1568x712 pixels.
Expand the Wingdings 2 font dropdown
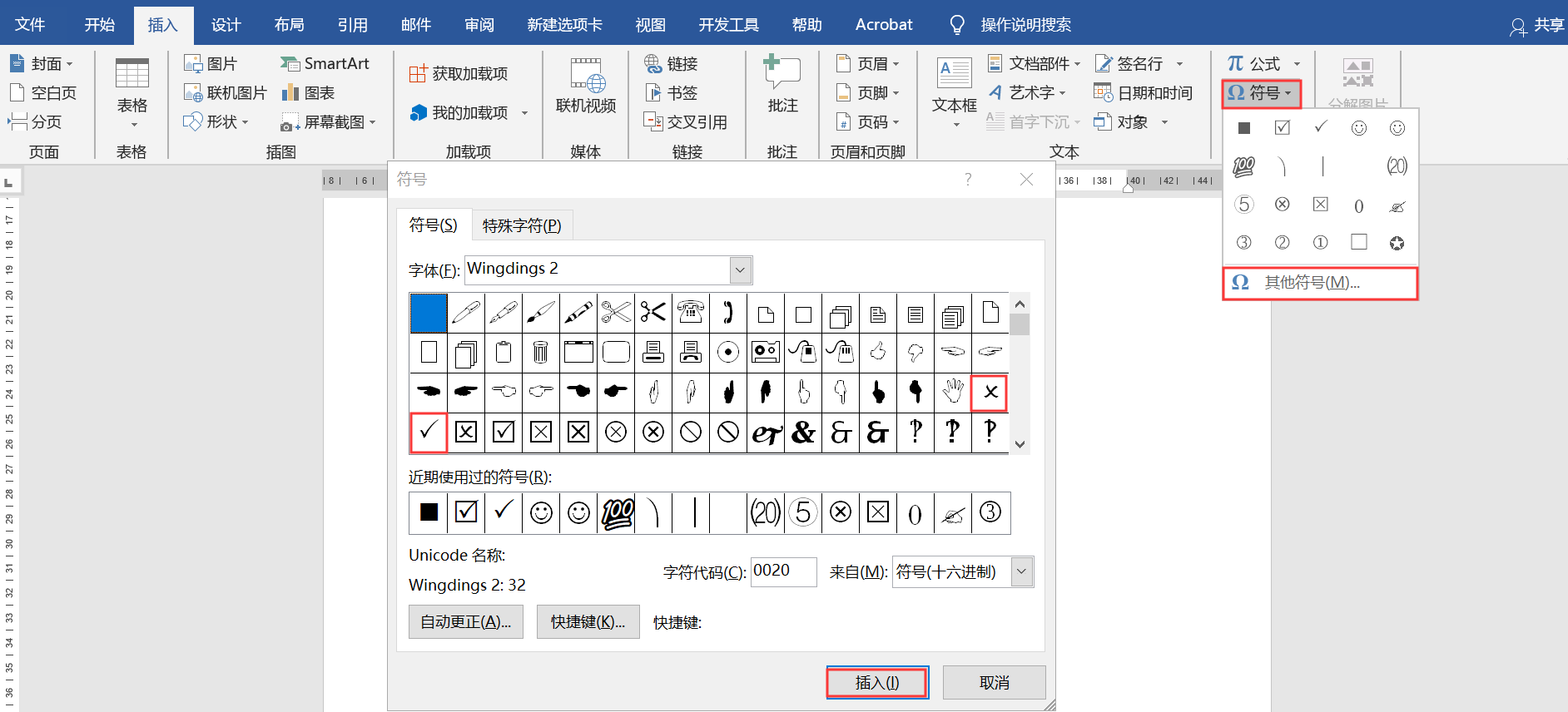click(740, 270)
